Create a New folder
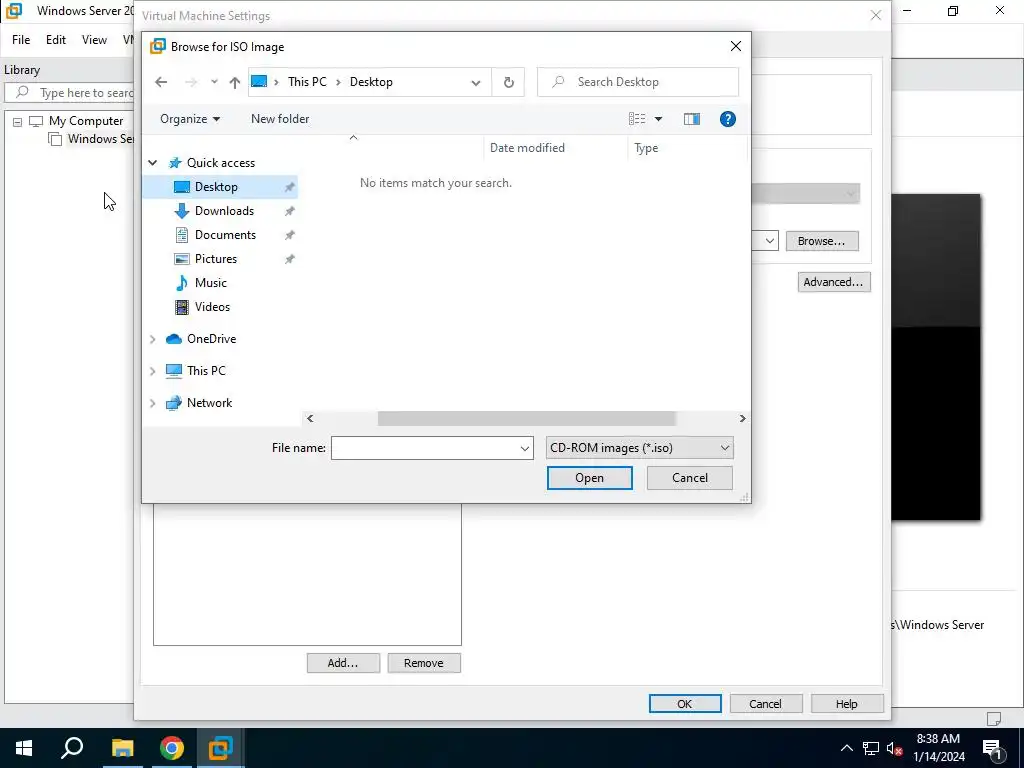Image resolution: width=1024 pixels, height=768 pixels. 280,119
